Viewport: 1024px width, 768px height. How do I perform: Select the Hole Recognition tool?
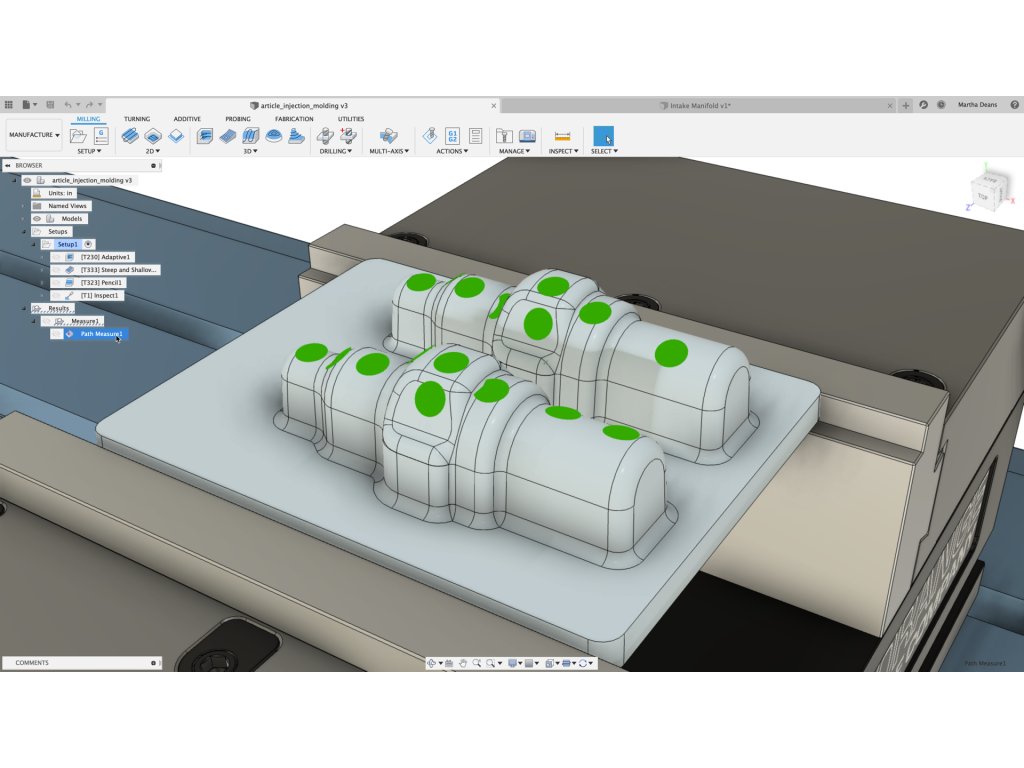348,136
